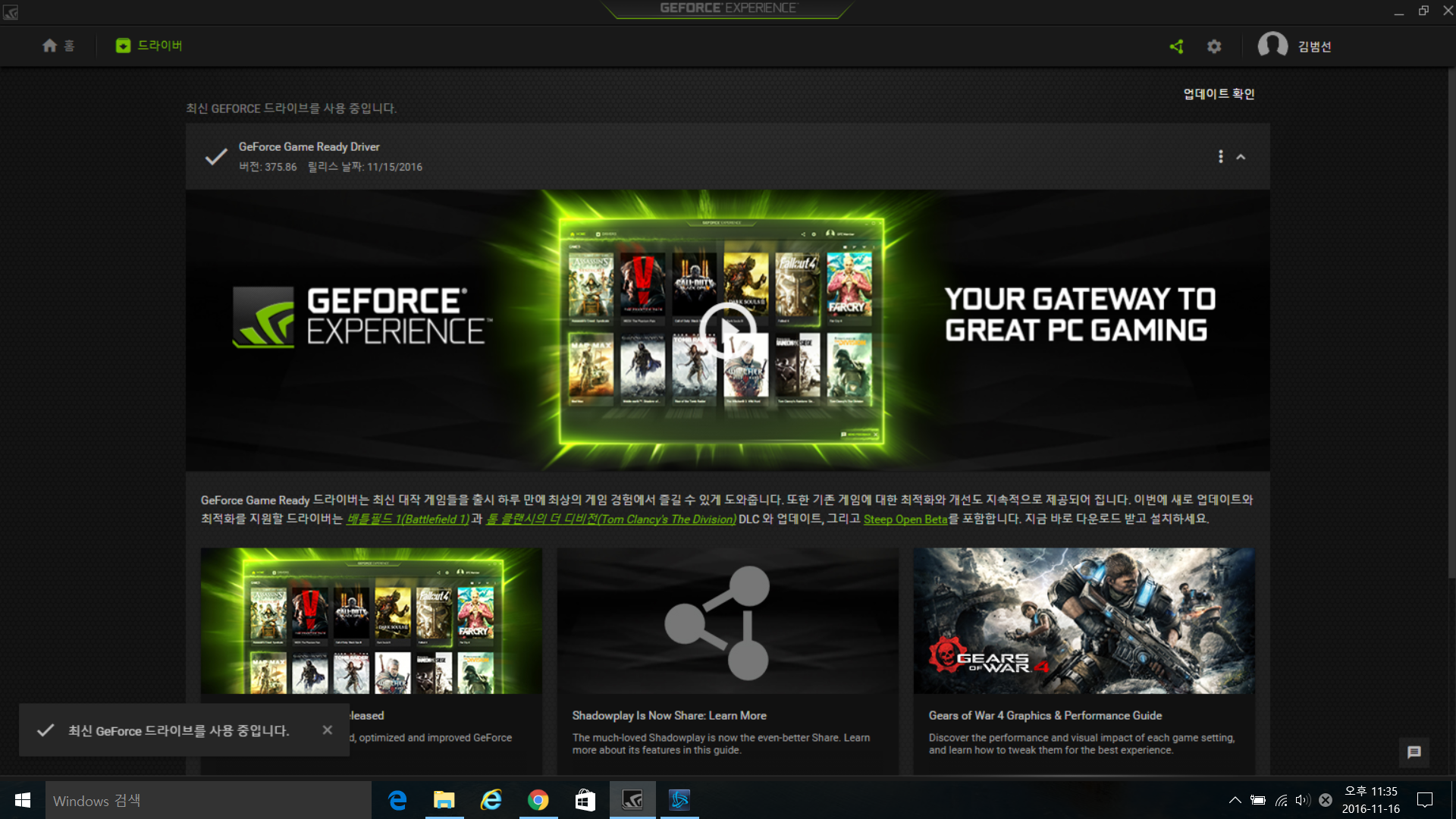
Task: Open Tom Clancy's The Division link
Action: click(610, 519)
